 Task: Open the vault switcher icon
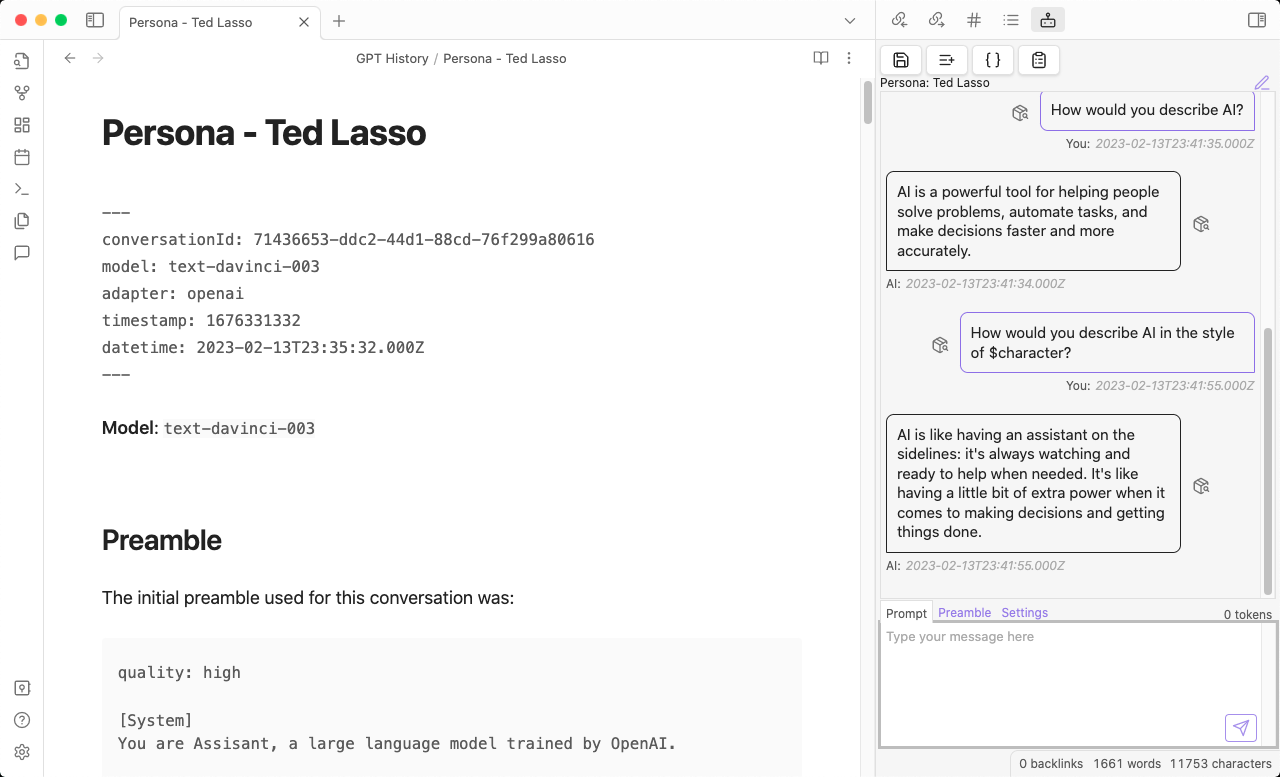(22, 688)
